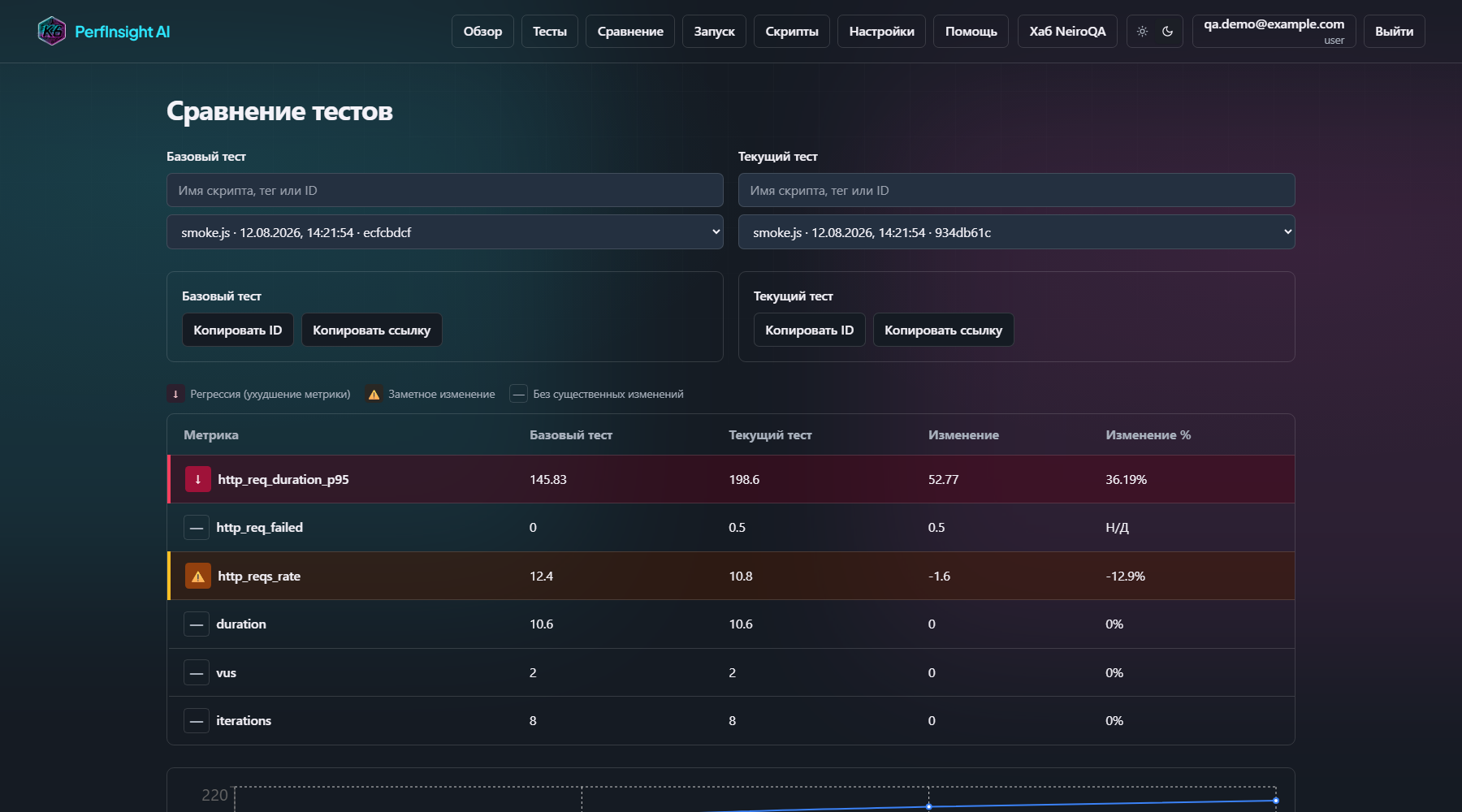Expand the base test dropdown showing ecfcbdcf
The image size is (1462, 812).
click(x=445, y=232)
